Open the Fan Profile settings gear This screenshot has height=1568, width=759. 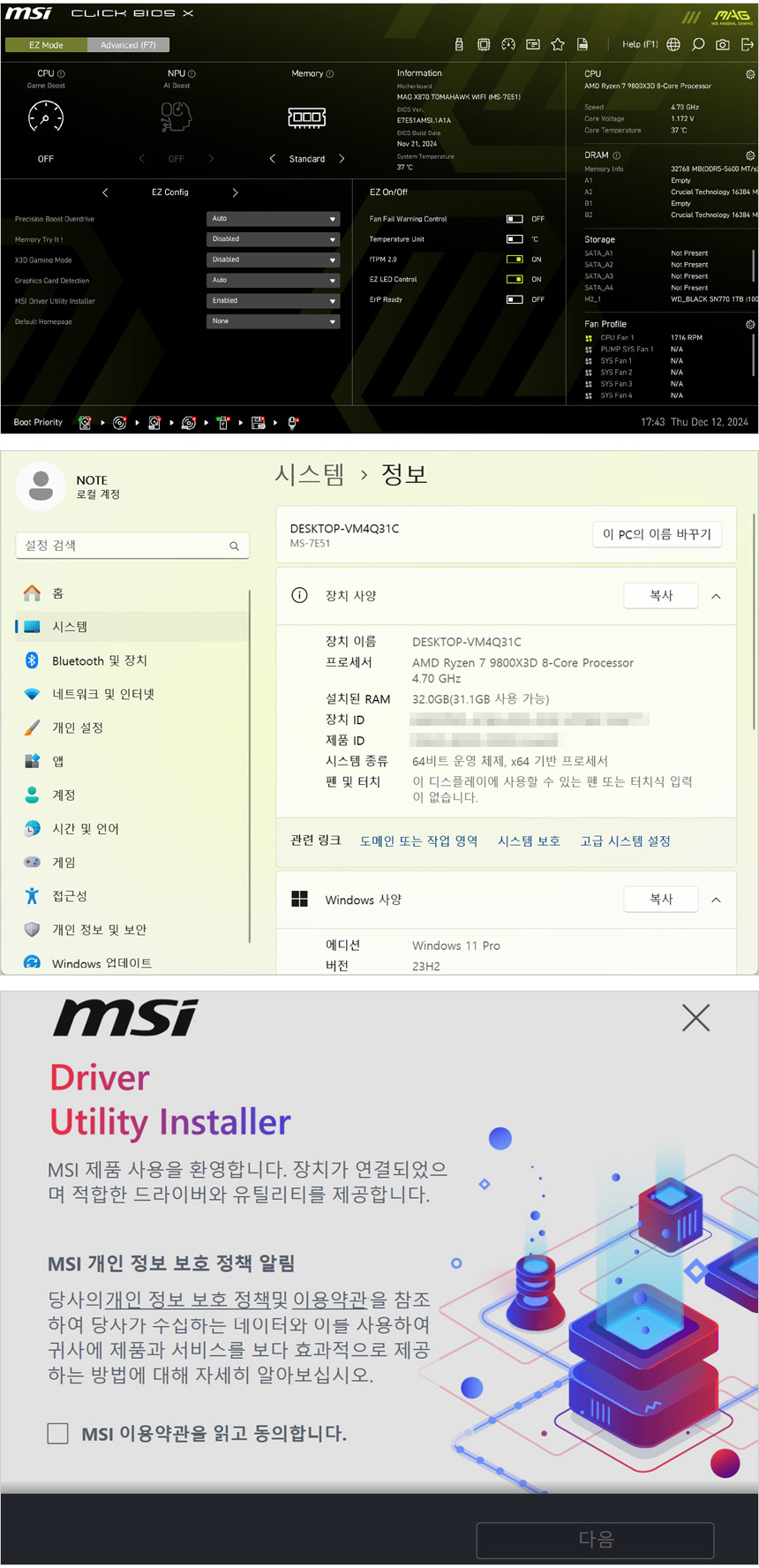[750, 324]
